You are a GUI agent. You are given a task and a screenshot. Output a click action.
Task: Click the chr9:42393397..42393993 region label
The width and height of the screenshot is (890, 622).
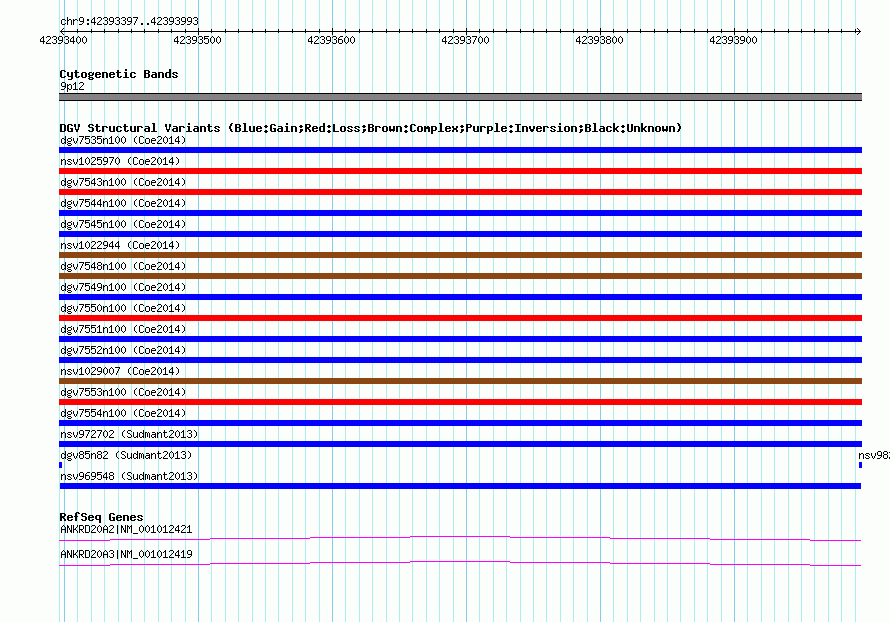[128, 21]
